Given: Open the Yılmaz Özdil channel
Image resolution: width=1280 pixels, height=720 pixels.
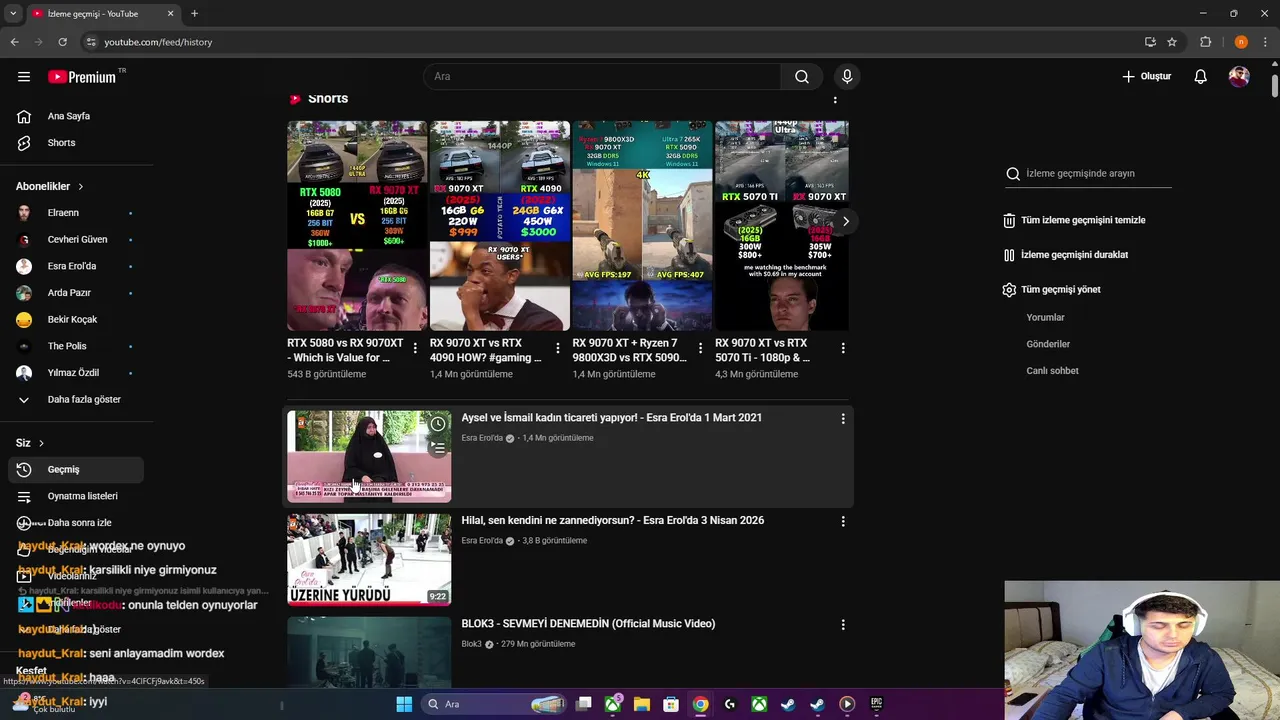Looking at the screenshot, I should click(x=78, y=373).
